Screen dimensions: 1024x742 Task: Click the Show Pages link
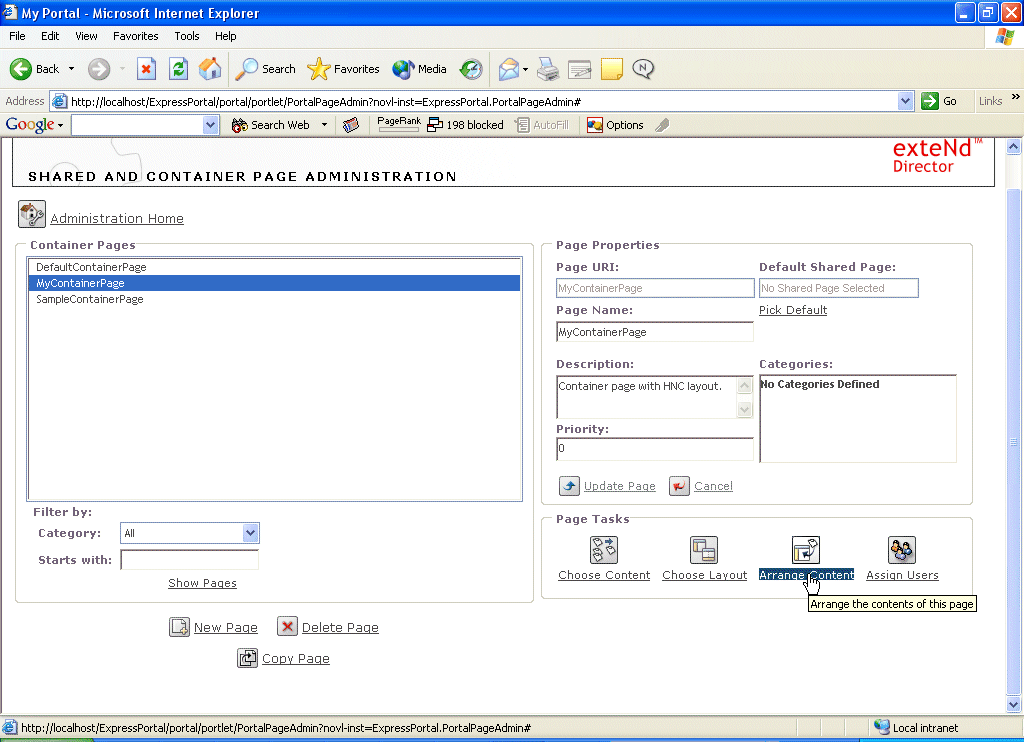(x=202, y=583)
